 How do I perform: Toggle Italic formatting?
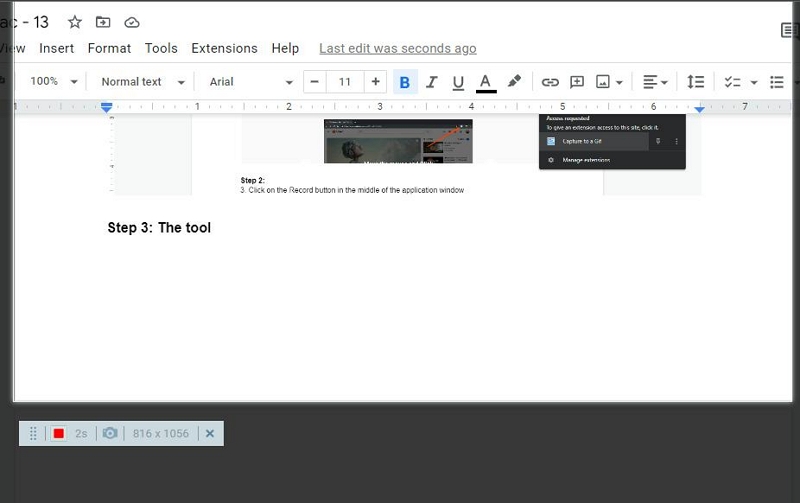(432, 82)
